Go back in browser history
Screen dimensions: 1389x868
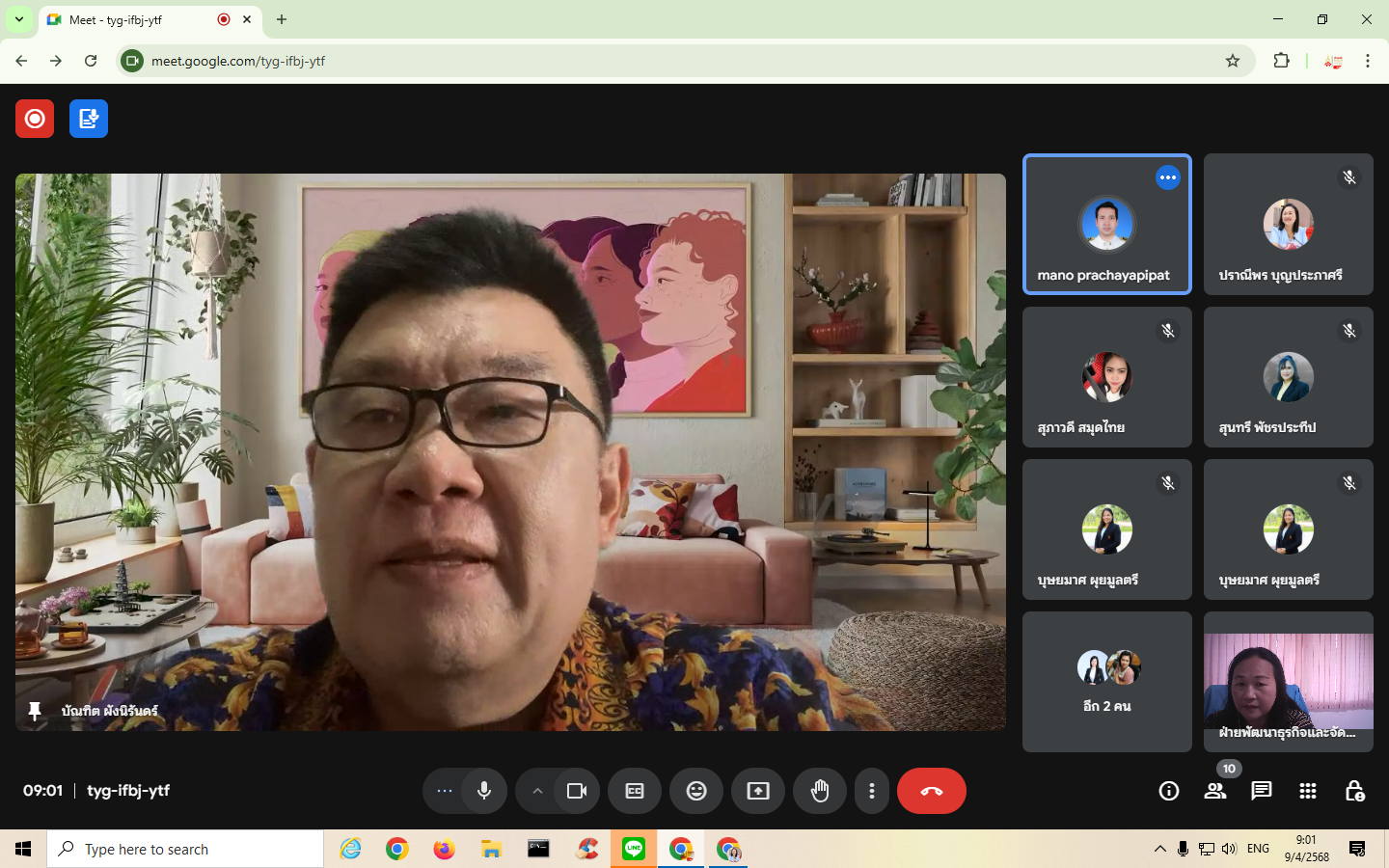21,61
